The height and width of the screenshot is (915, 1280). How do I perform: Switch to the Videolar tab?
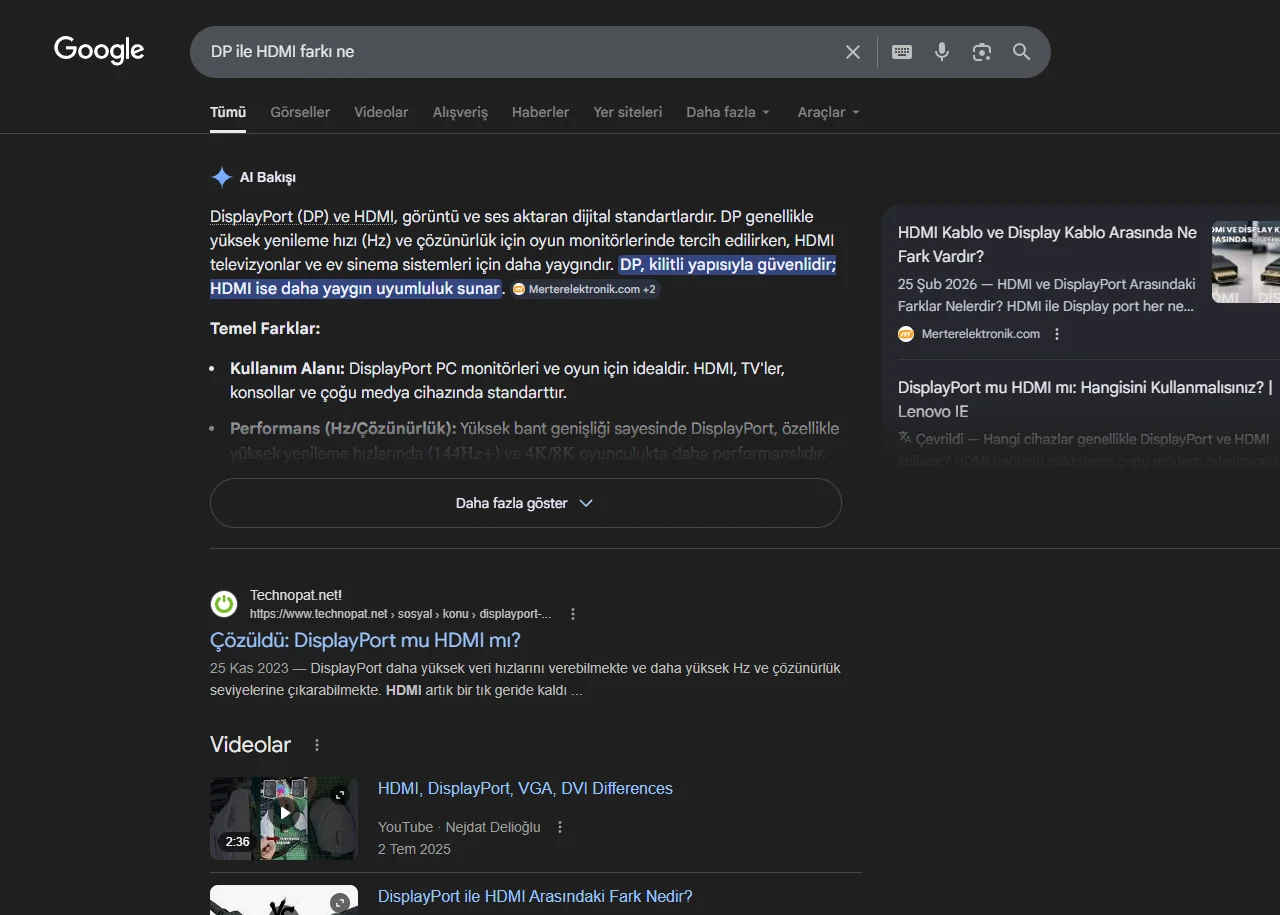pos(381,112)
